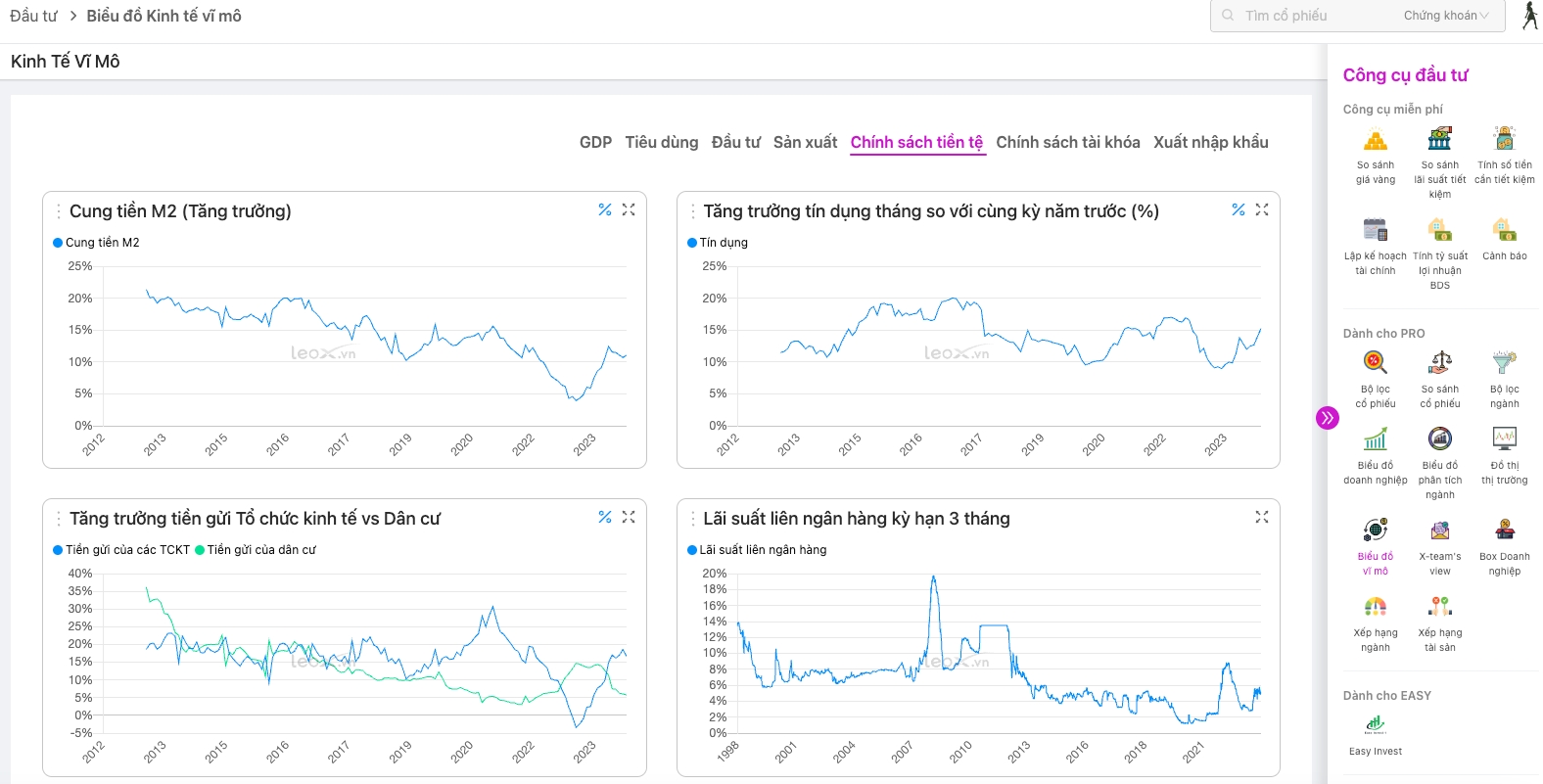
Task: Go to Đầu tư breadcrumb link
Action: (33, 17)
